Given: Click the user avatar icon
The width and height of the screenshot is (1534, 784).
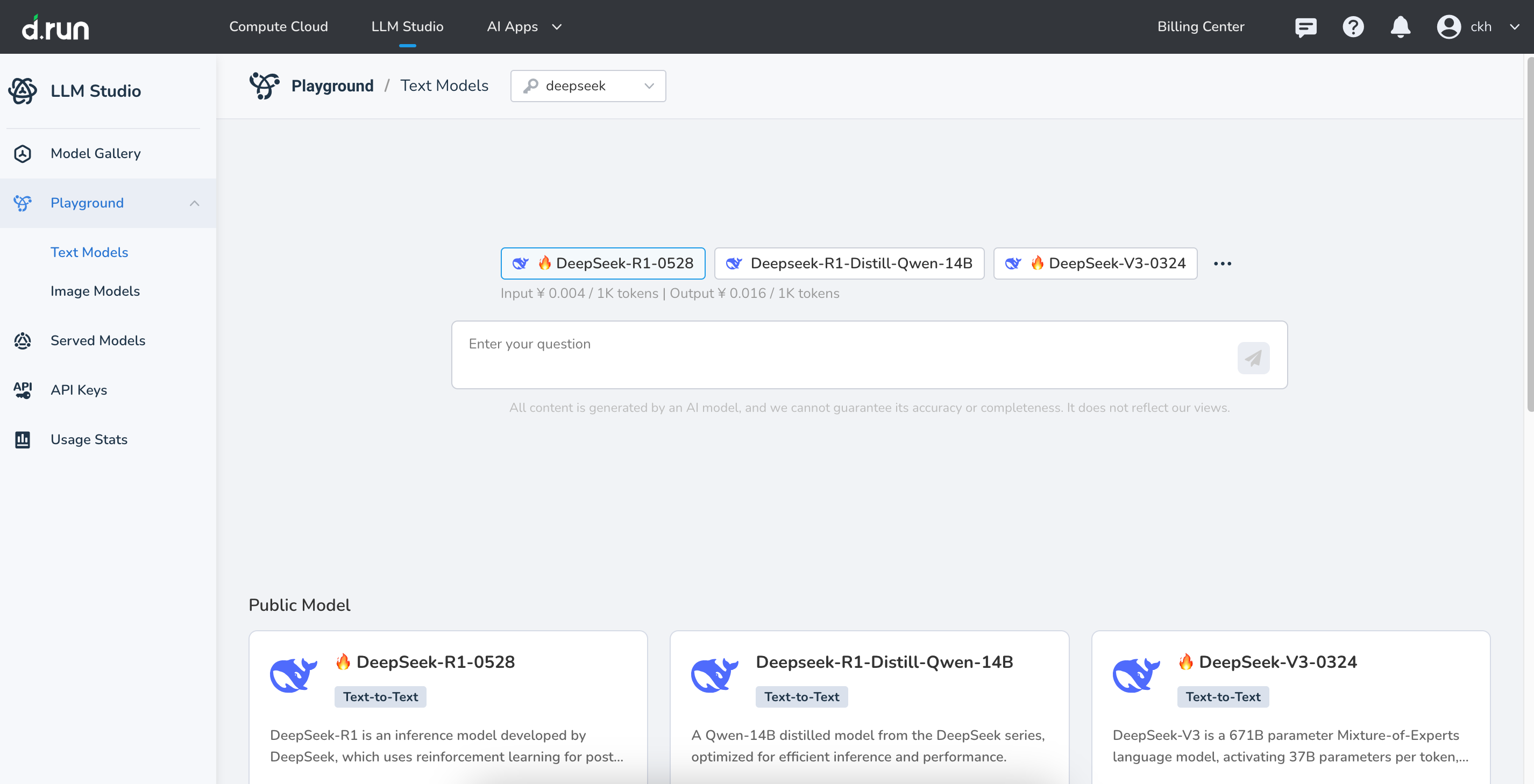Looking at the screenshot, I should 1448,27.
